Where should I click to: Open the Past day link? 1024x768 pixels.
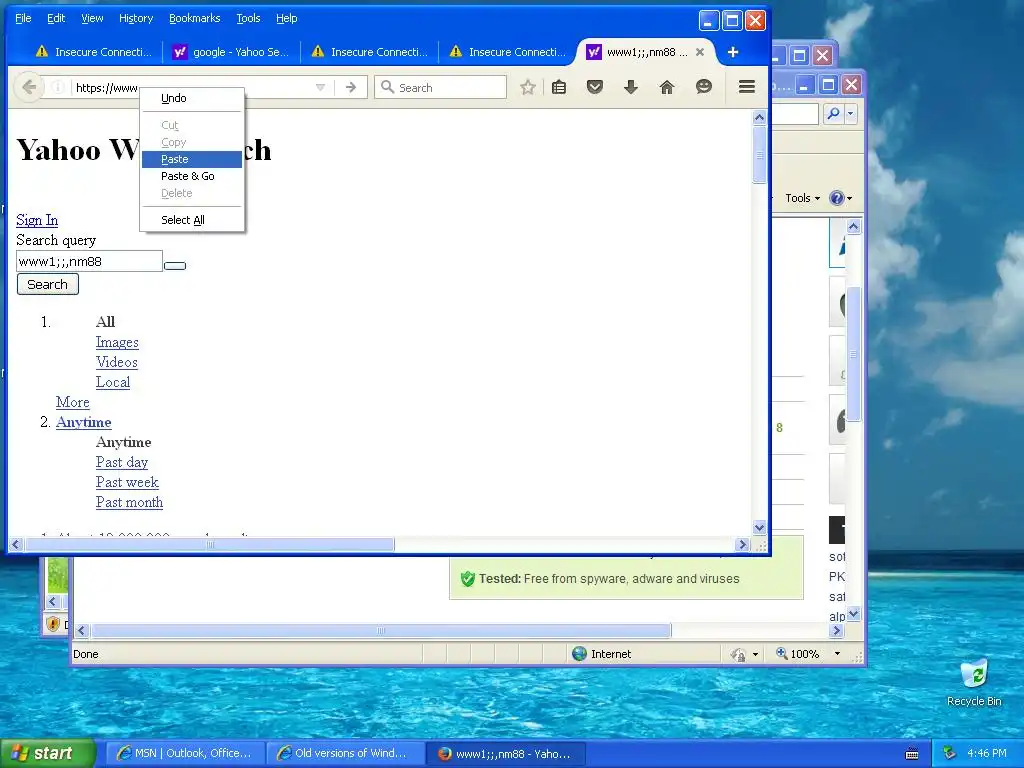pyautogui.click(x=121, y=462)
